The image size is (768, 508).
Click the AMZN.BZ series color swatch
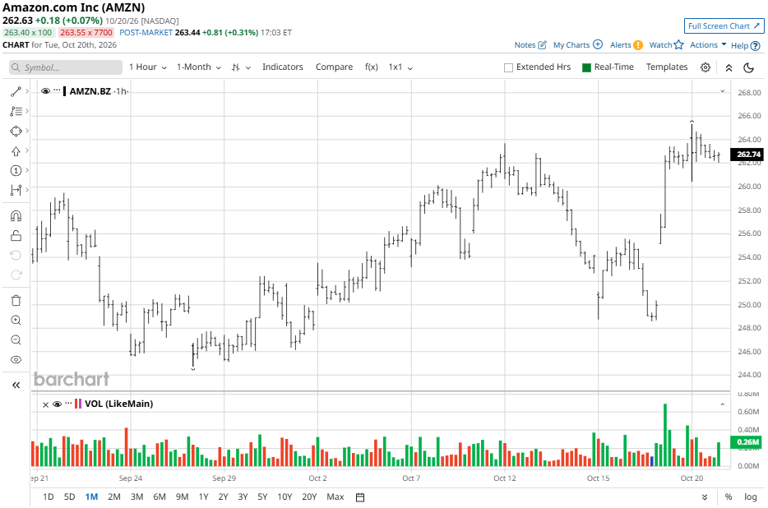(x=65, y=91)
